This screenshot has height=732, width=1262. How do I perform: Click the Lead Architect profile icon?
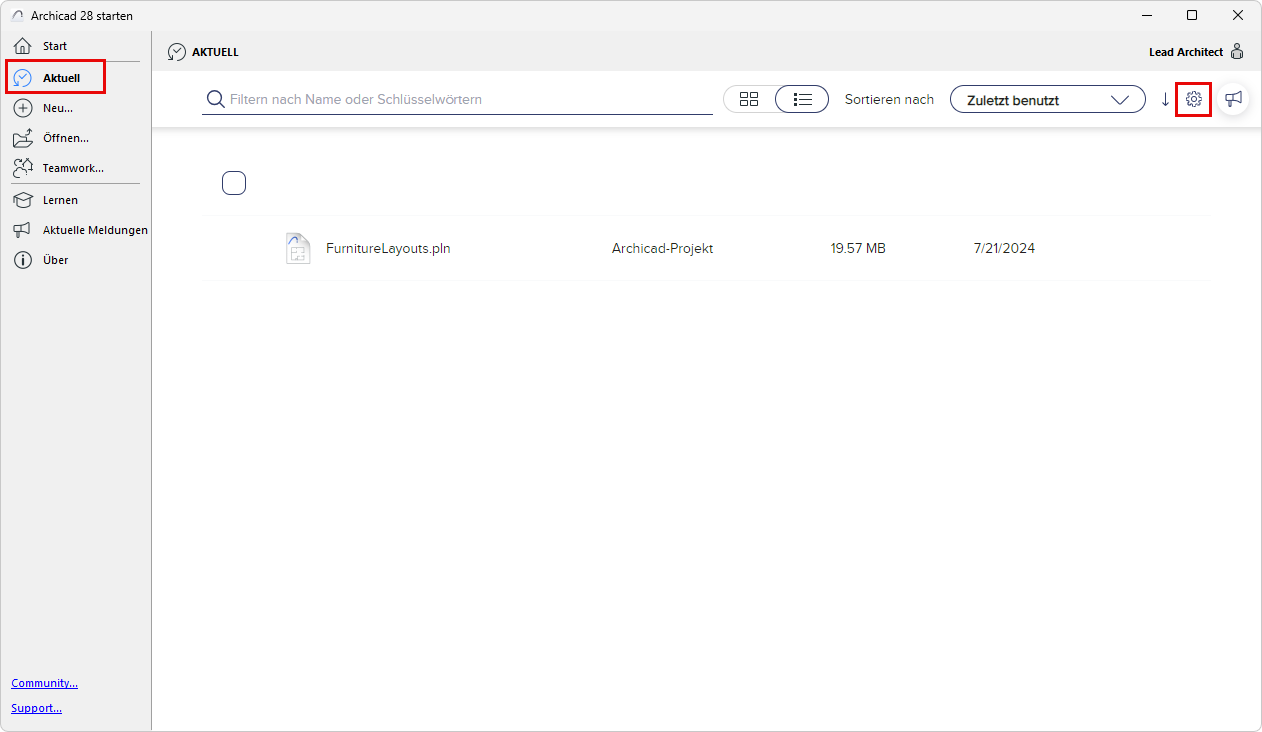tap(1237, 52)
